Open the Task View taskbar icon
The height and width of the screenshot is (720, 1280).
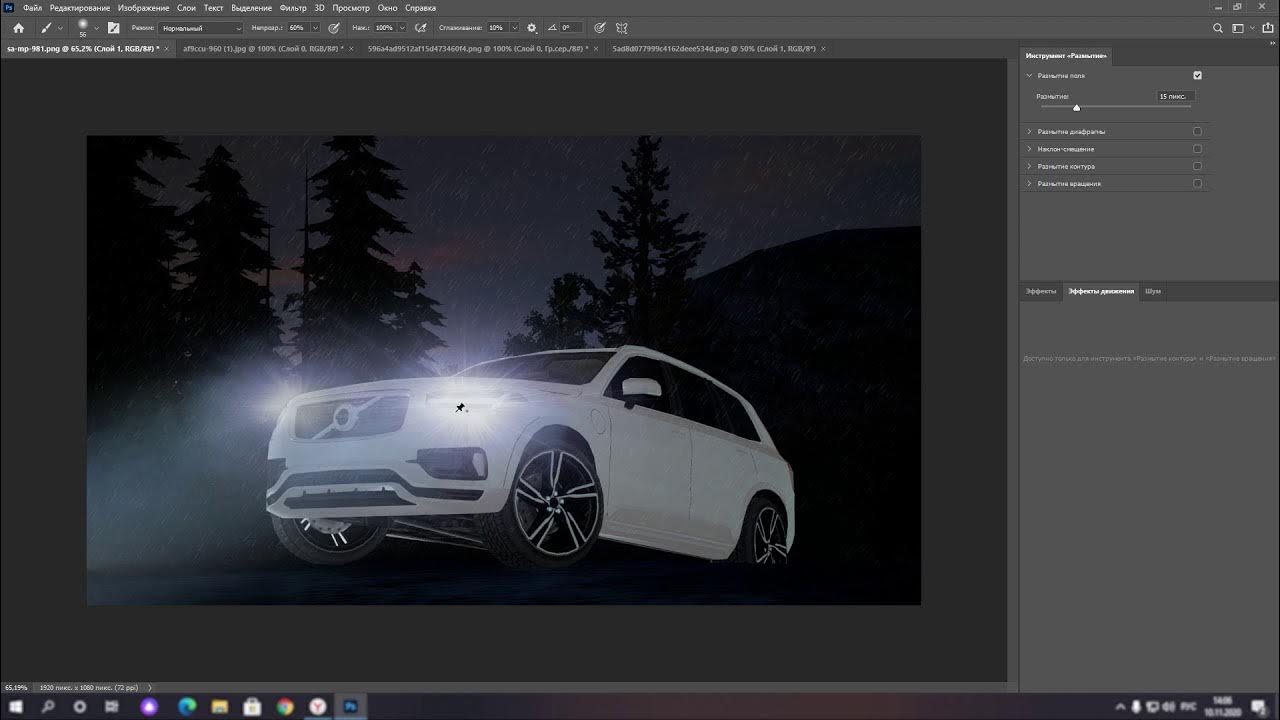pyautogui.click(x=112, y=706)
